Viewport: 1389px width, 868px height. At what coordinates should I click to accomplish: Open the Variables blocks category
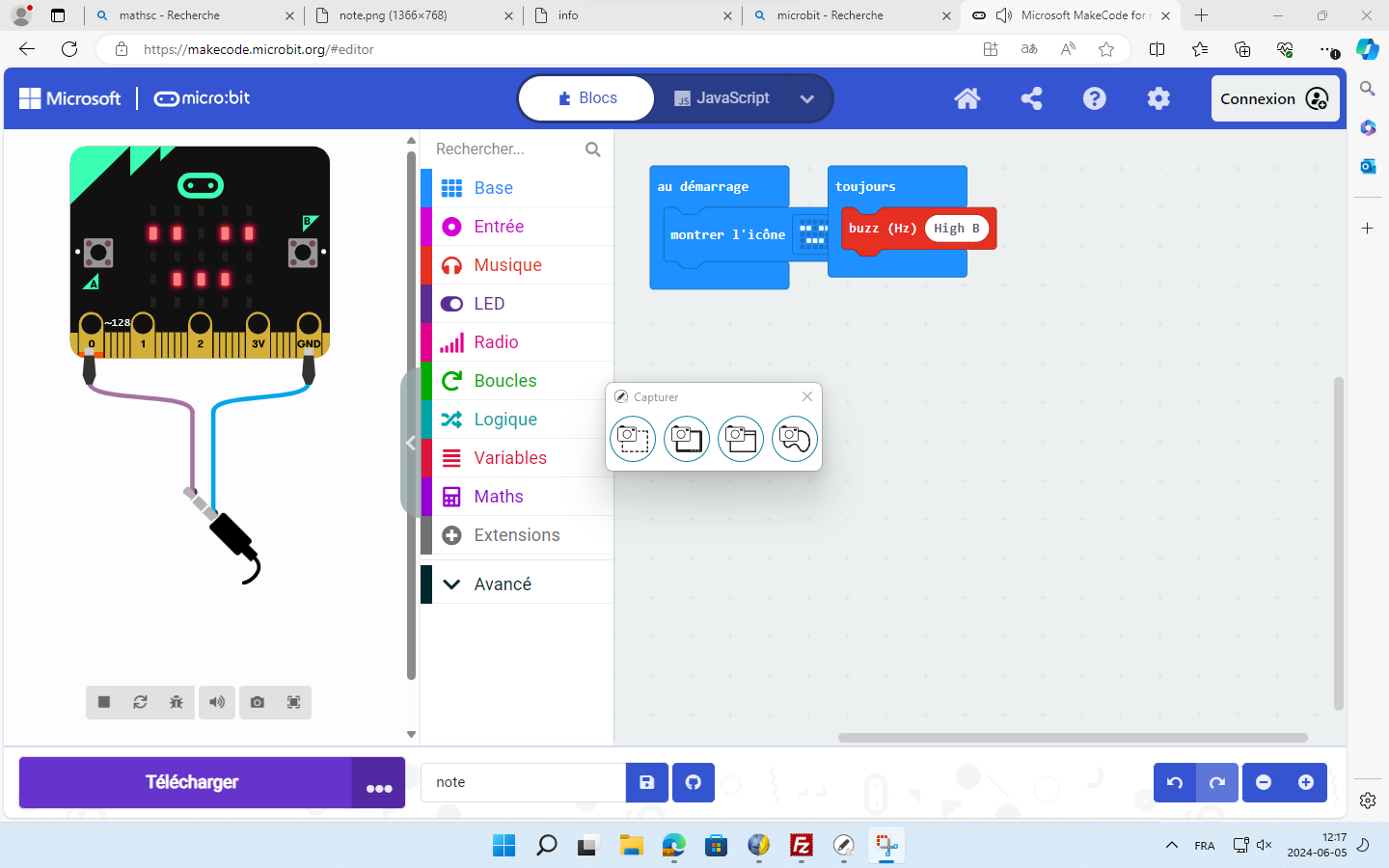(x=517, y=458)
